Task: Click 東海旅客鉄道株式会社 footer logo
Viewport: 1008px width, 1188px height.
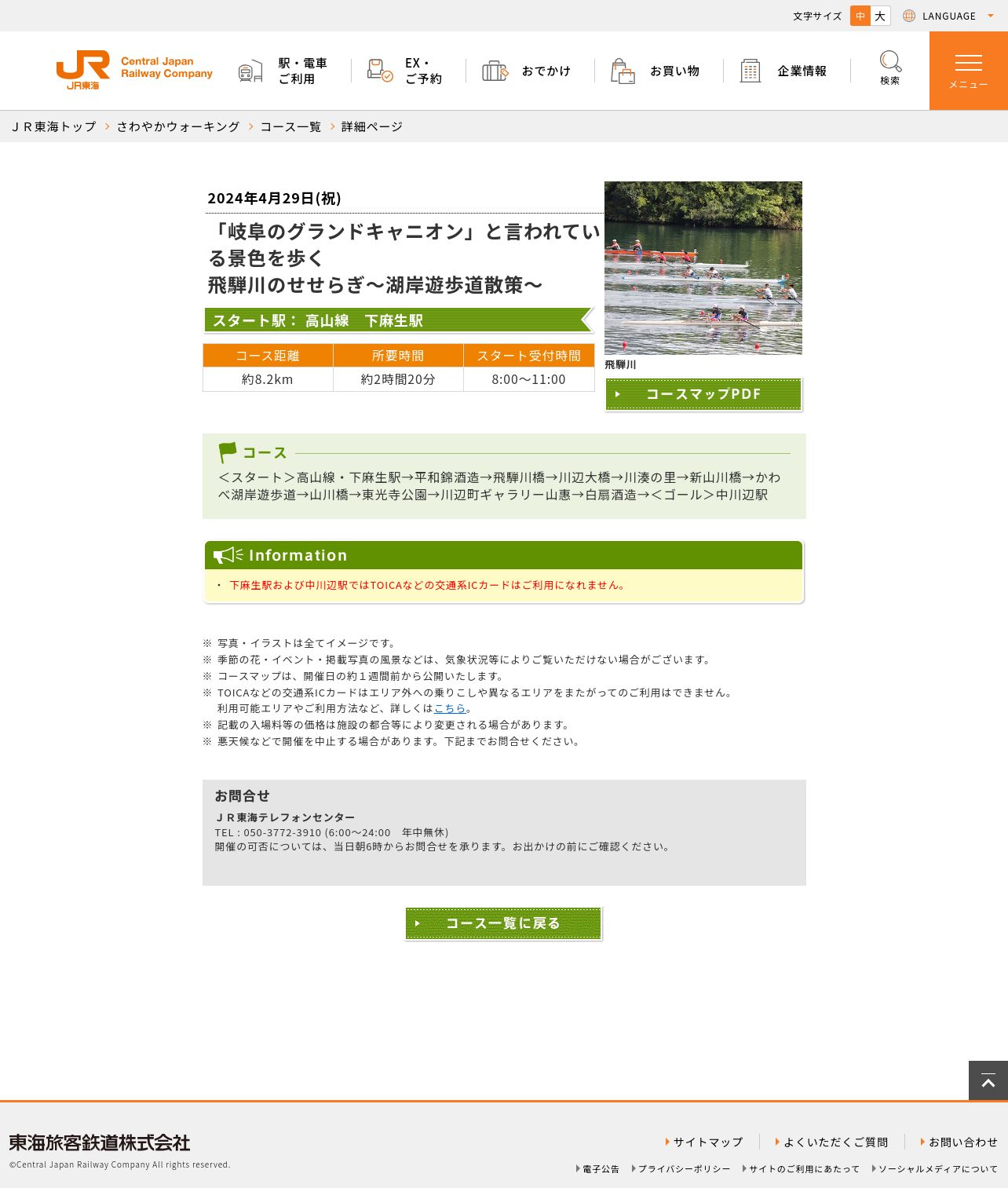Action: click(100, 1142)
